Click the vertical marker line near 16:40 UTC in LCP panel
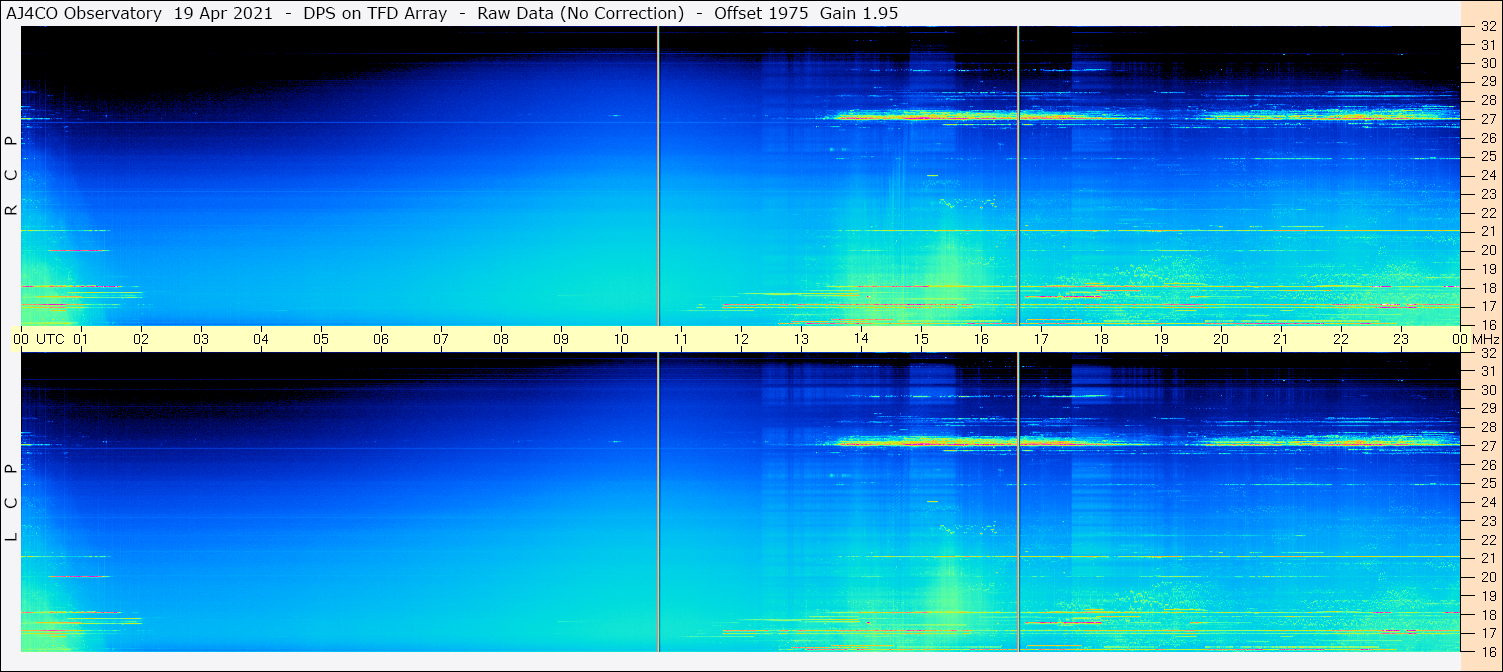Viewport: 1503px width, 672px height. click(1018, 502)
